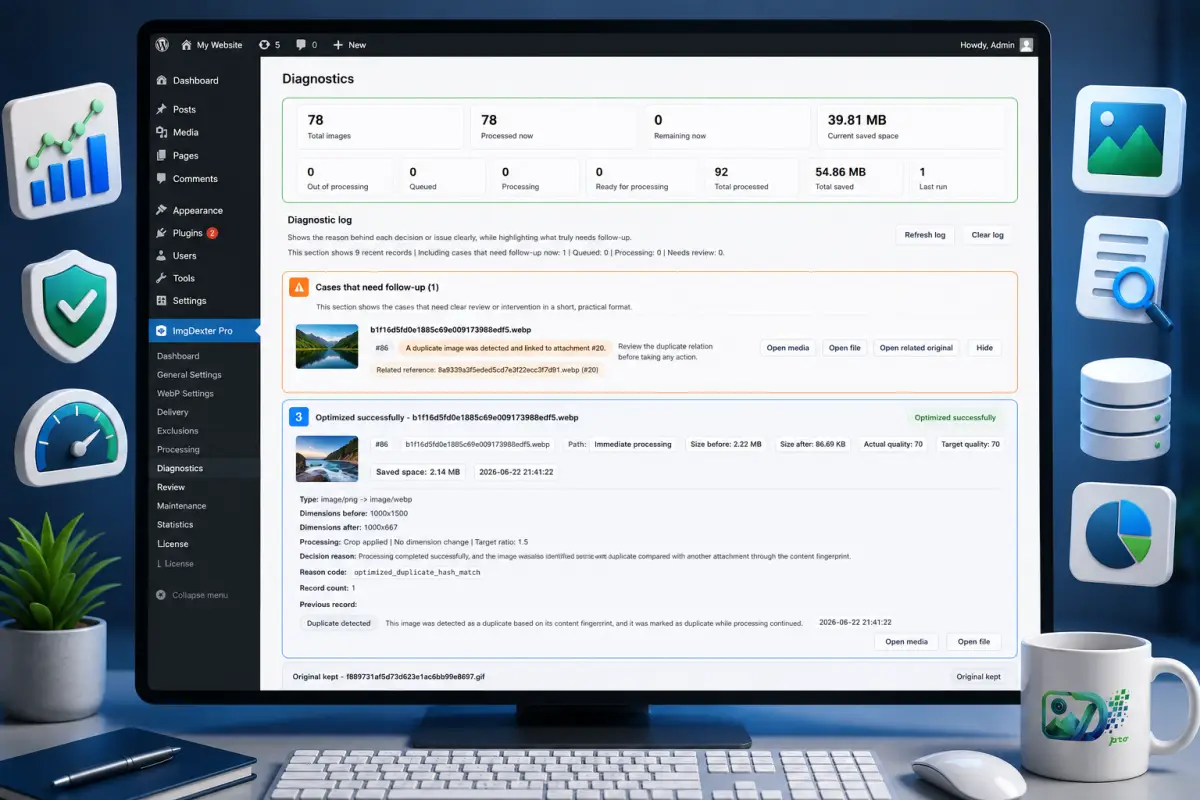Click the Posts pin icon
This screenshot has width=1200, height=800.
162,109
